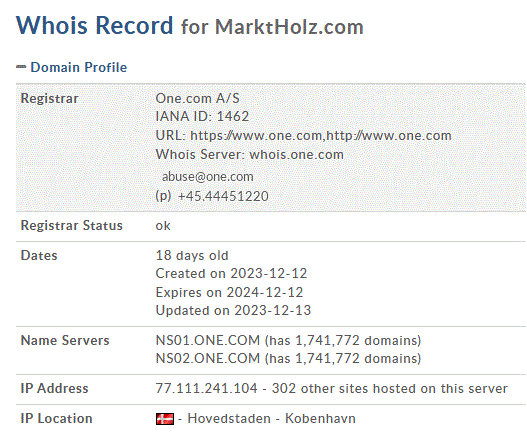Click the Expires on 2024-12-12 date

(229, 292)
